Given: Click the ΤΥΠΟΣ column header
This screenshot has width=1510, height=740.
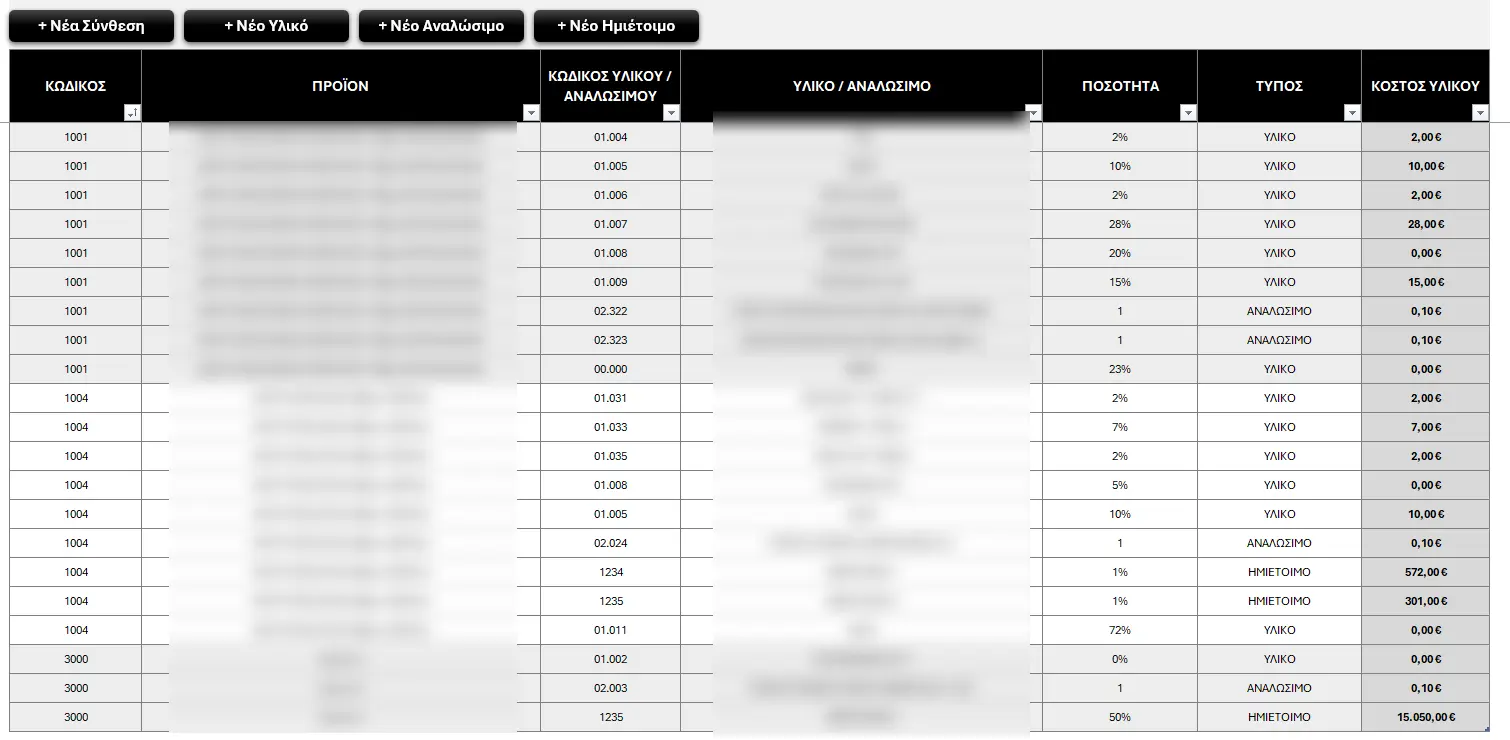Looking at the screenshot, I should click(x=1279, y=85).
